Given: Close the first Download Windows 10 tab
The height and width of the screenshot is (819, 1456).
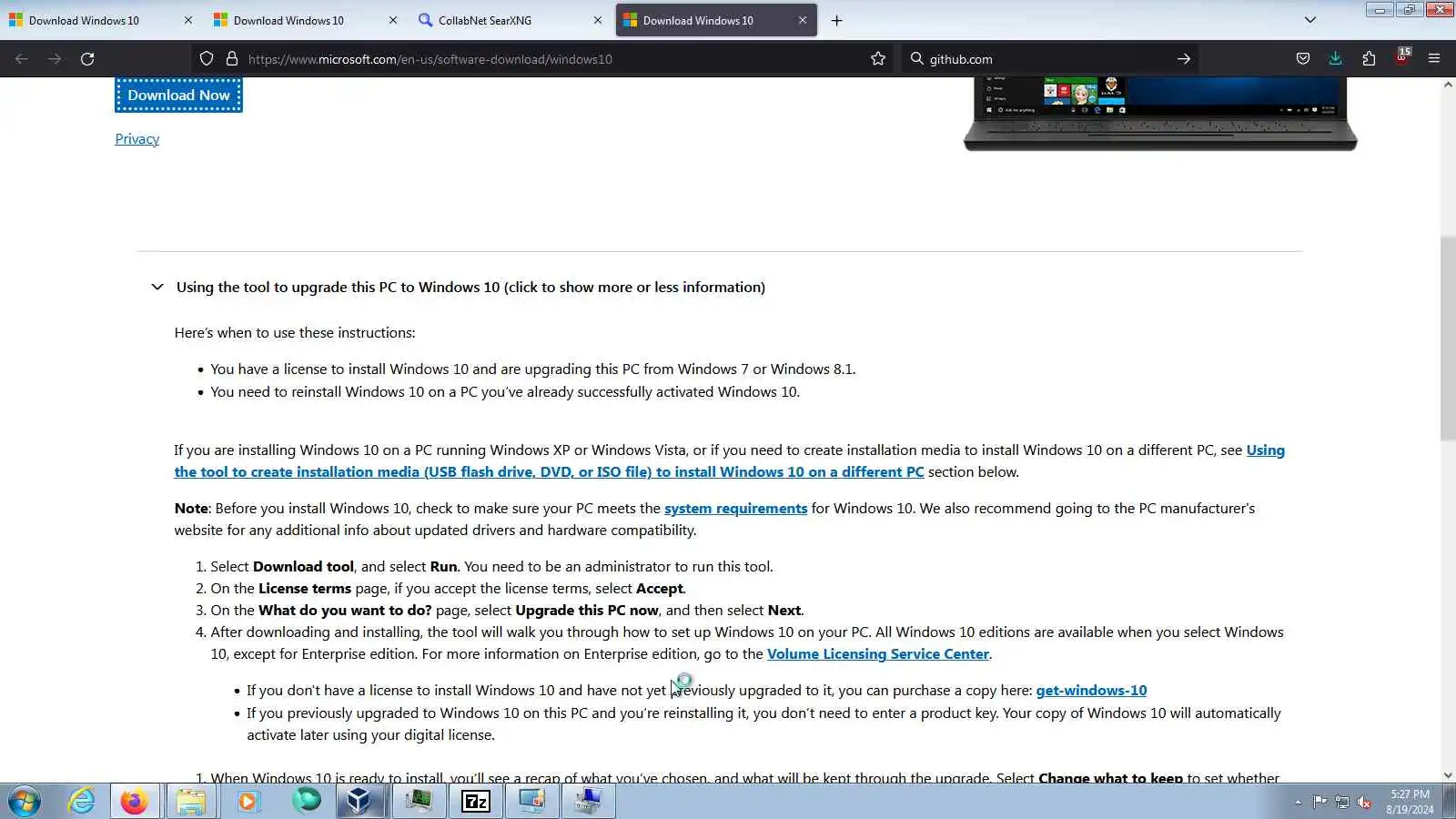Looking at the screenshot, I should (x=188, y=20).
